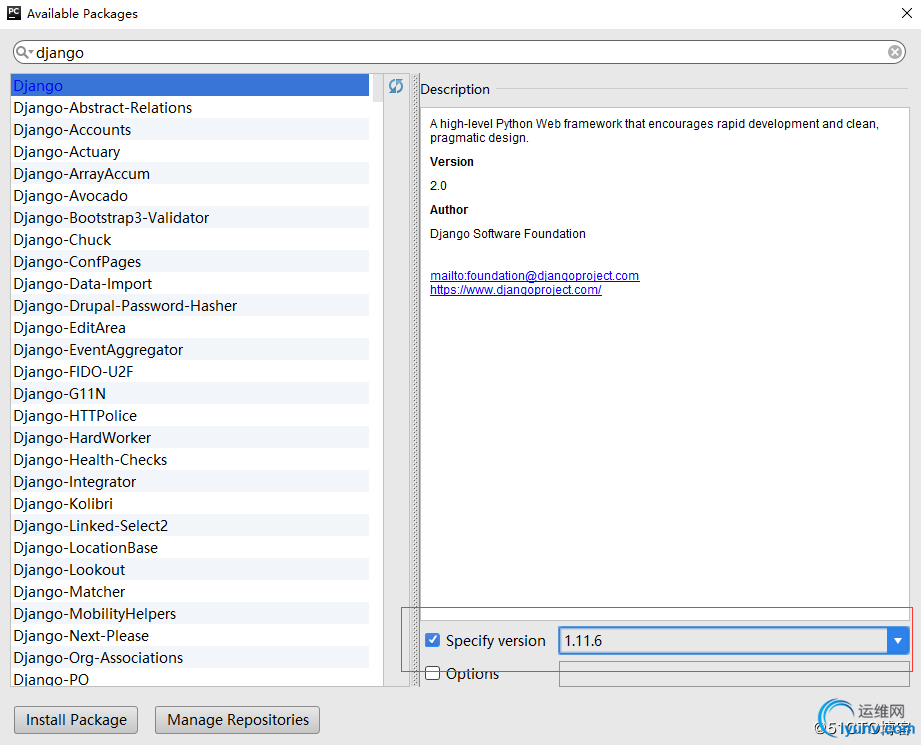The image size is (921, 745).
Task: Focus the django search field
Action: (x=458, y=52)
